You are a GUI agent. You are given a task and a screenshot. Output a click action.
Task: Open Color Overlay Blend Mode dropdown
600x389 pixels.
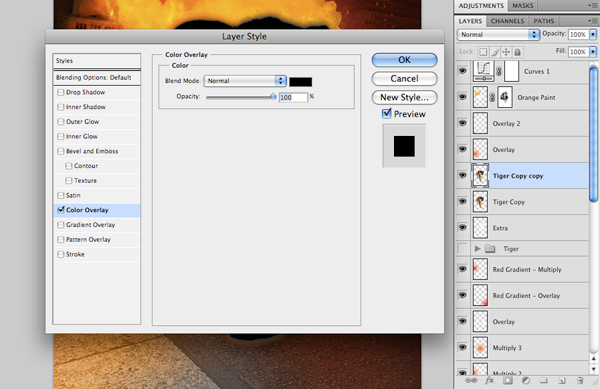pyautogui.click(x=245, y=81)
